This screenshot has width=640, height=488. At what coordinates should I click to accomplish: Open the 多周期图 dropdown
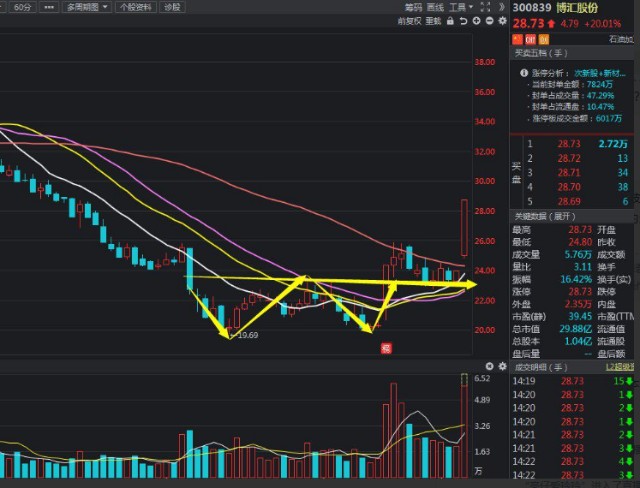coord(88,7)
